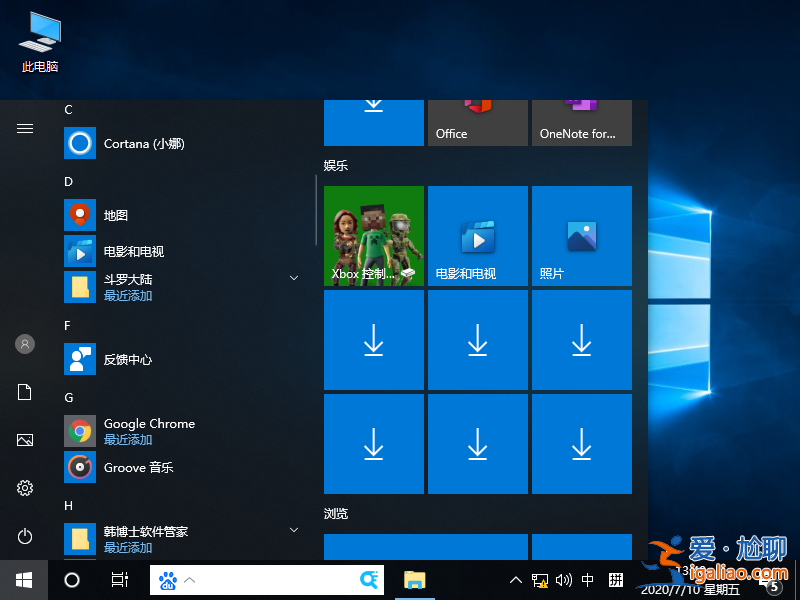Launch the 地图 maps app

tap(116, 216)
